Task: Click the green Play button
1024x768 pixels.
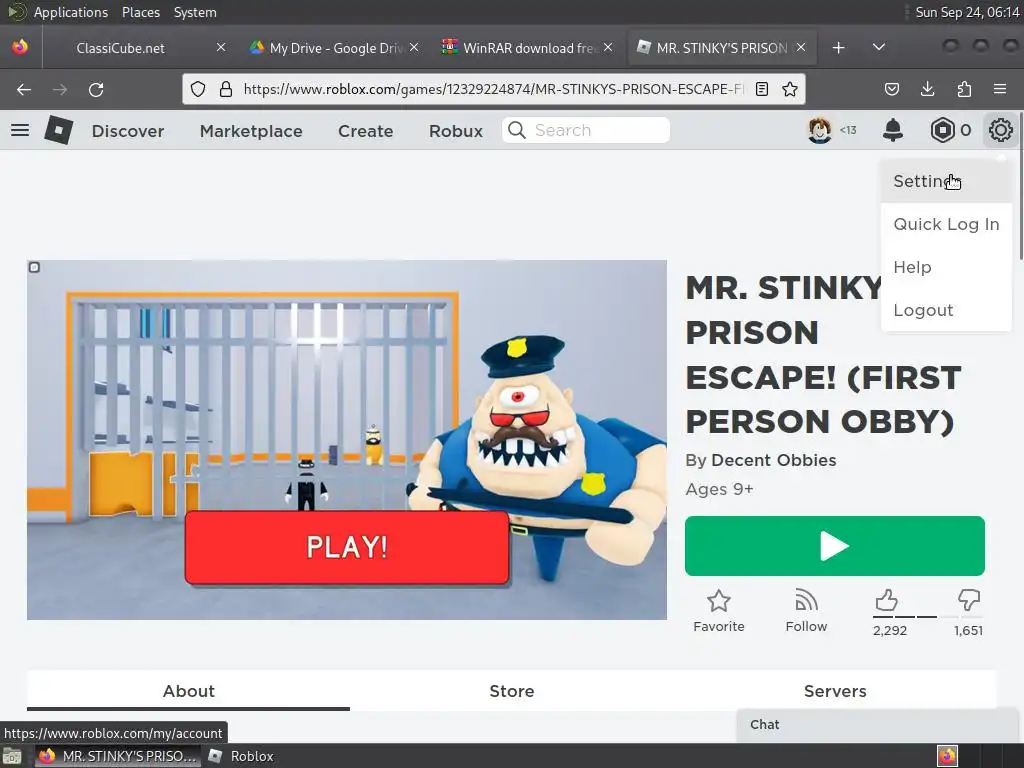Action: [x=835, y=546]
